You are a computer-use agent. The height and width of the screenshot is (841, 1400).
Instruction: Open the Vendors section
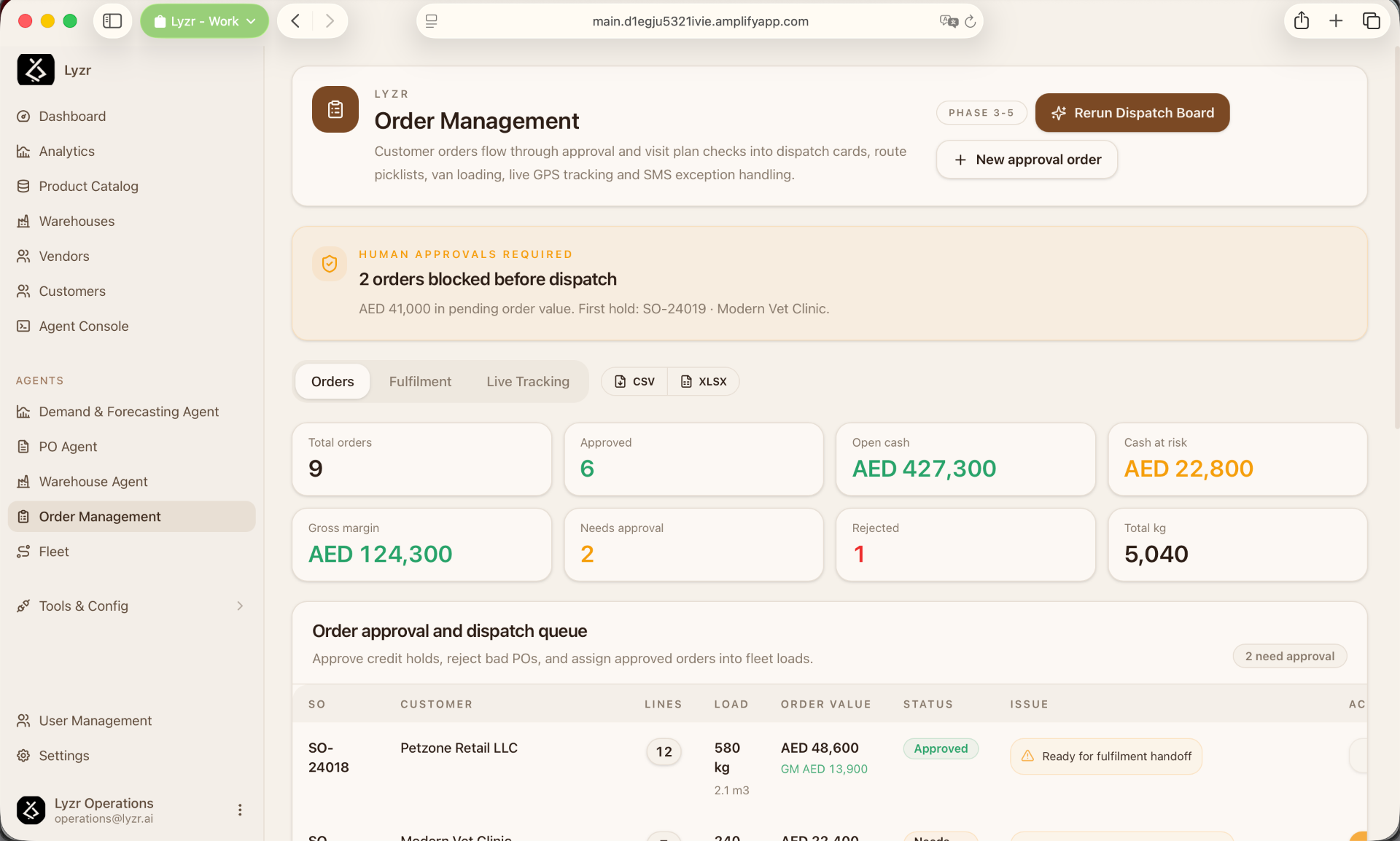(64, 256)
